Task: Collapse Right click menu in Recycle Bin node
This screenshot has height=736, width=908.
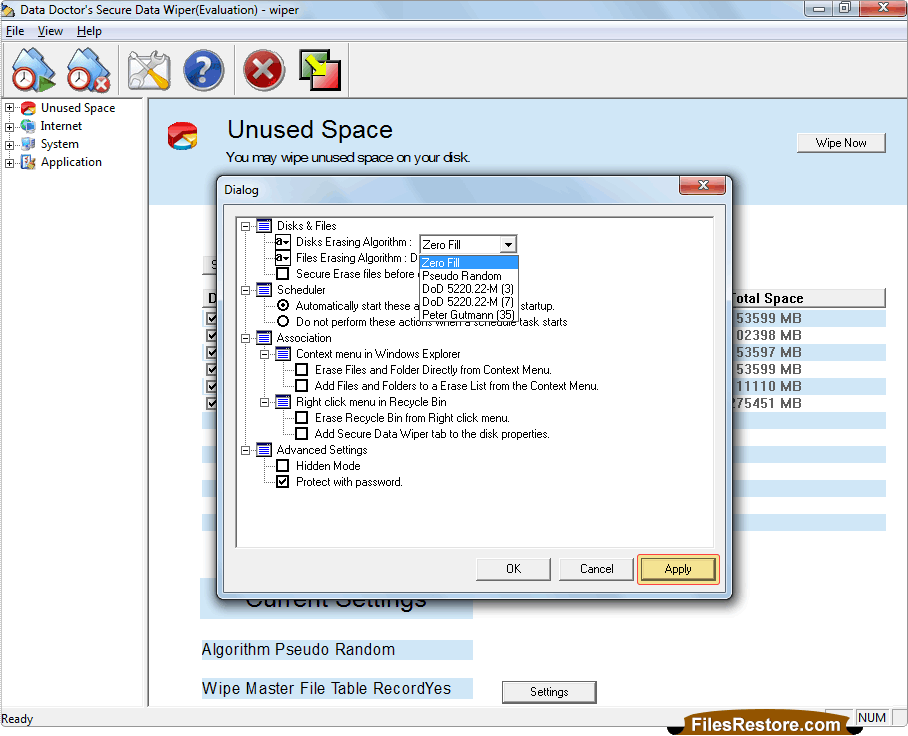Action: (x=265, y=402)
